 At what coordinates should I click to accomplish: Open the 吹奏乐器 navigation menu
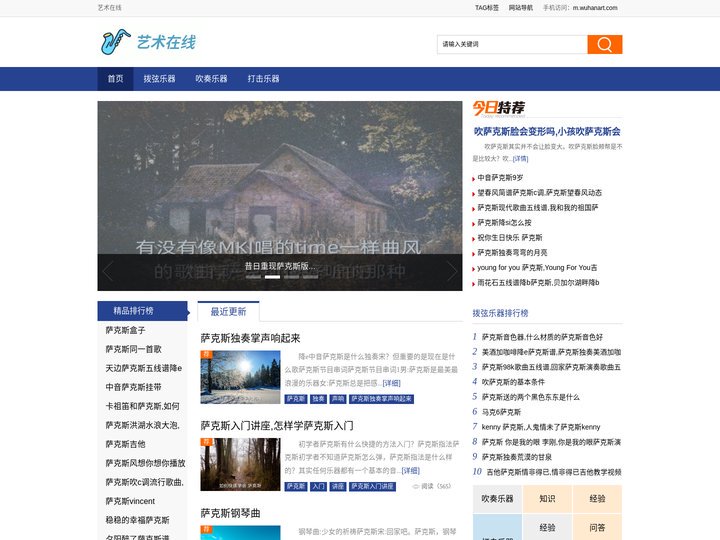point(211,79)
